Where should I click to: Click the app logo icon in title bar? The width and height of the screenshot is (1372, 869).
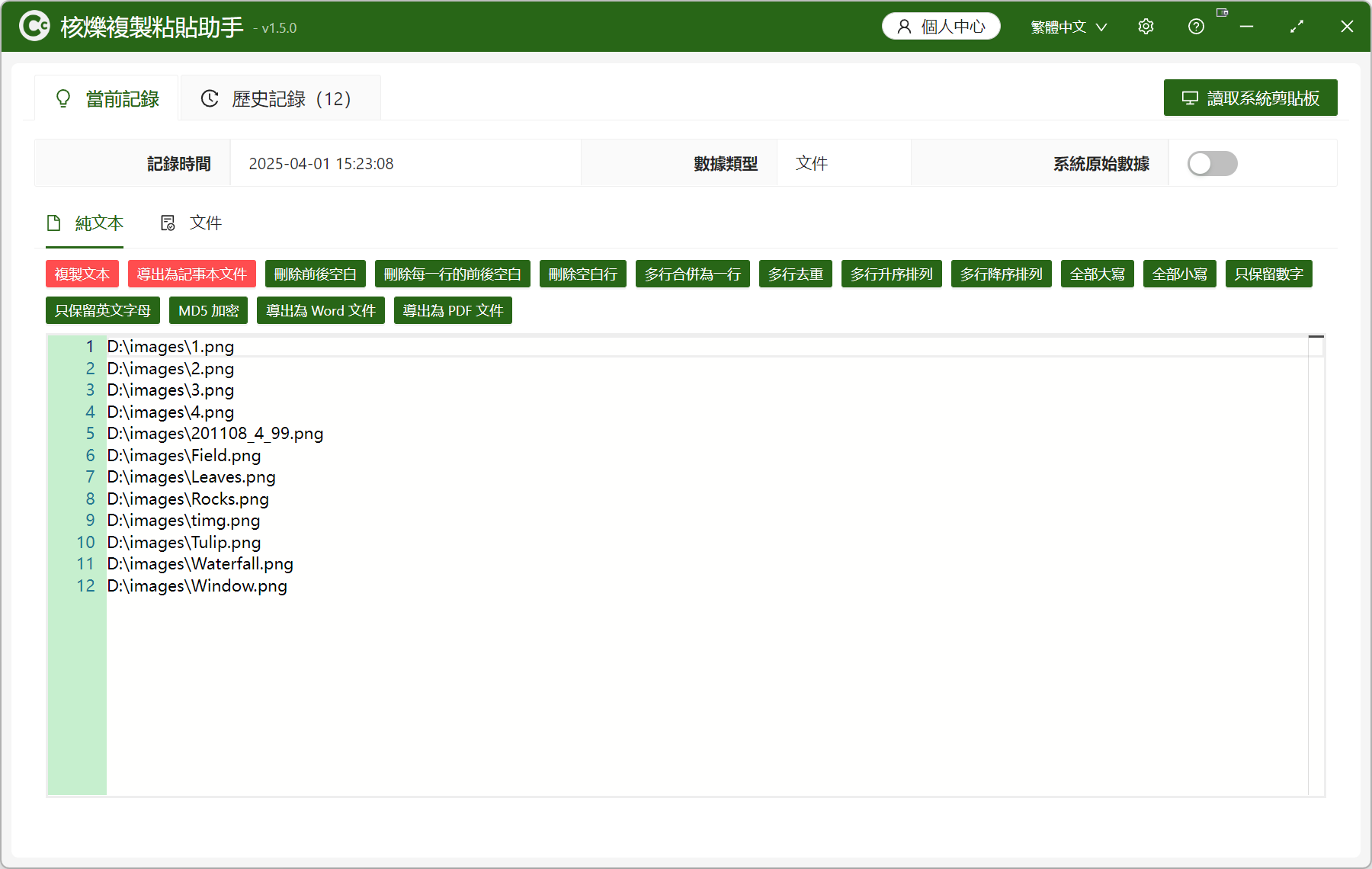34,27
